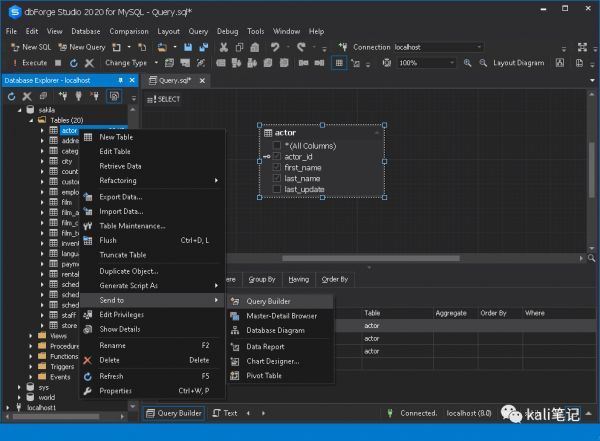Click the refresh icon in Database Explorer
This screenshot has width=600, height=441.
point(12,96)
